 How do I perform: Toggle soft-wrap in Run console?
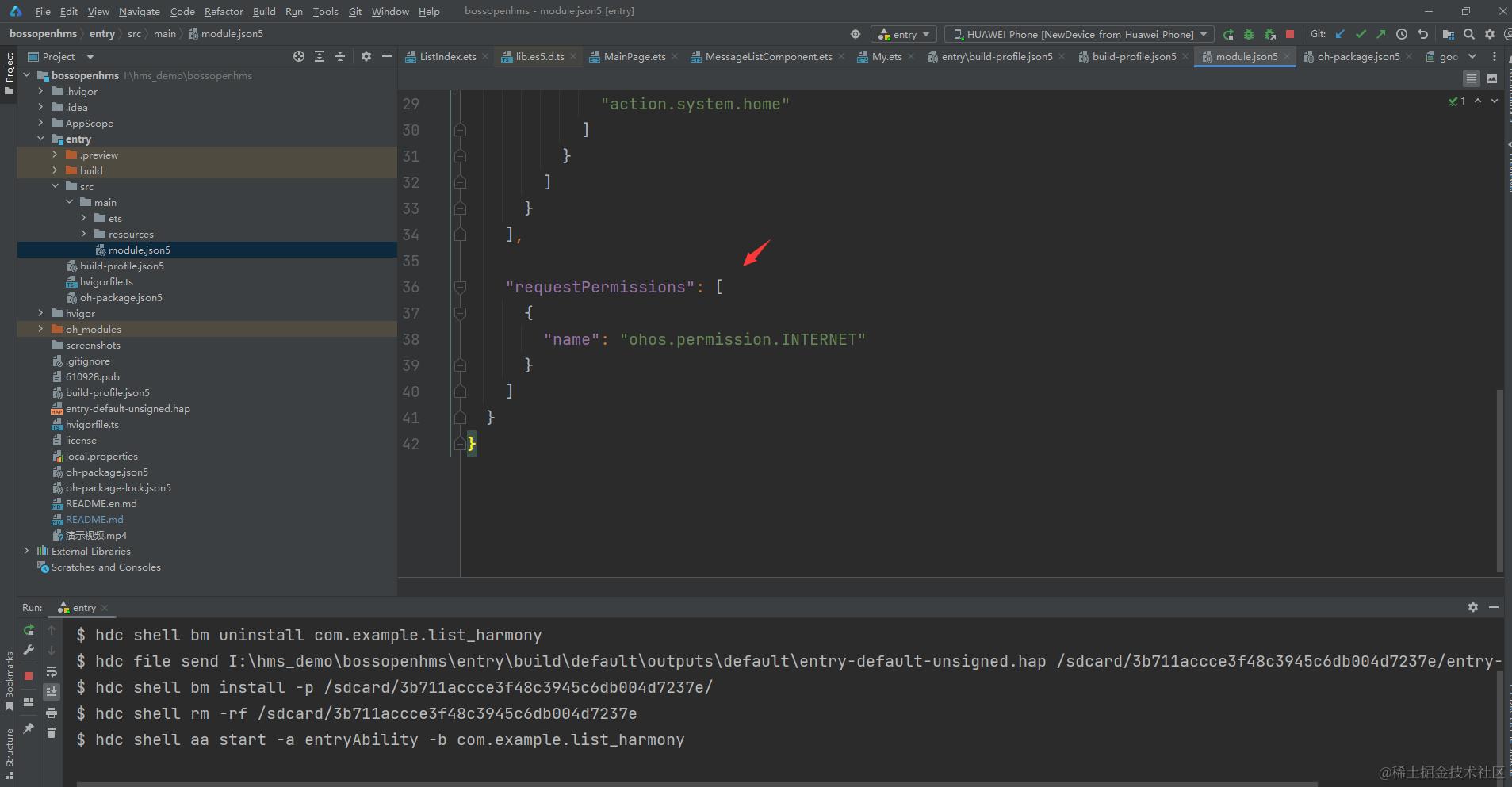point(52,671)
